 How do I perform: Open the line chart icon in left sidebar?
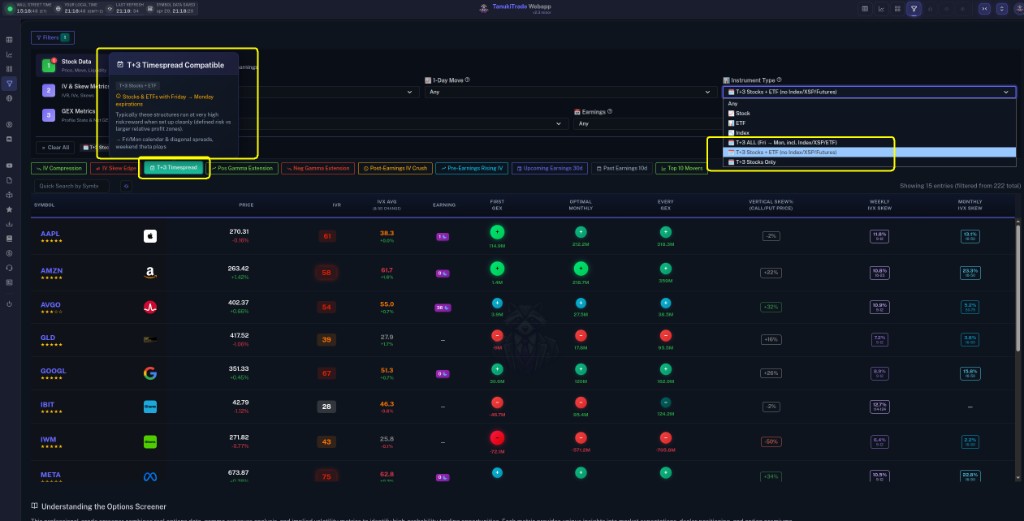(x=9, y=55)
